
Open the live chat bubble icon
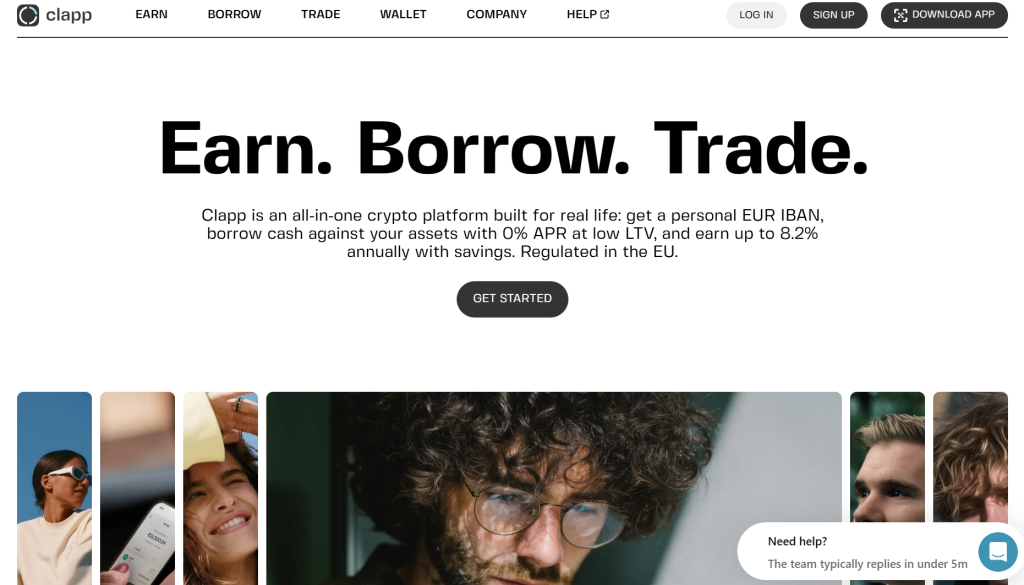[x=997, y=552]
